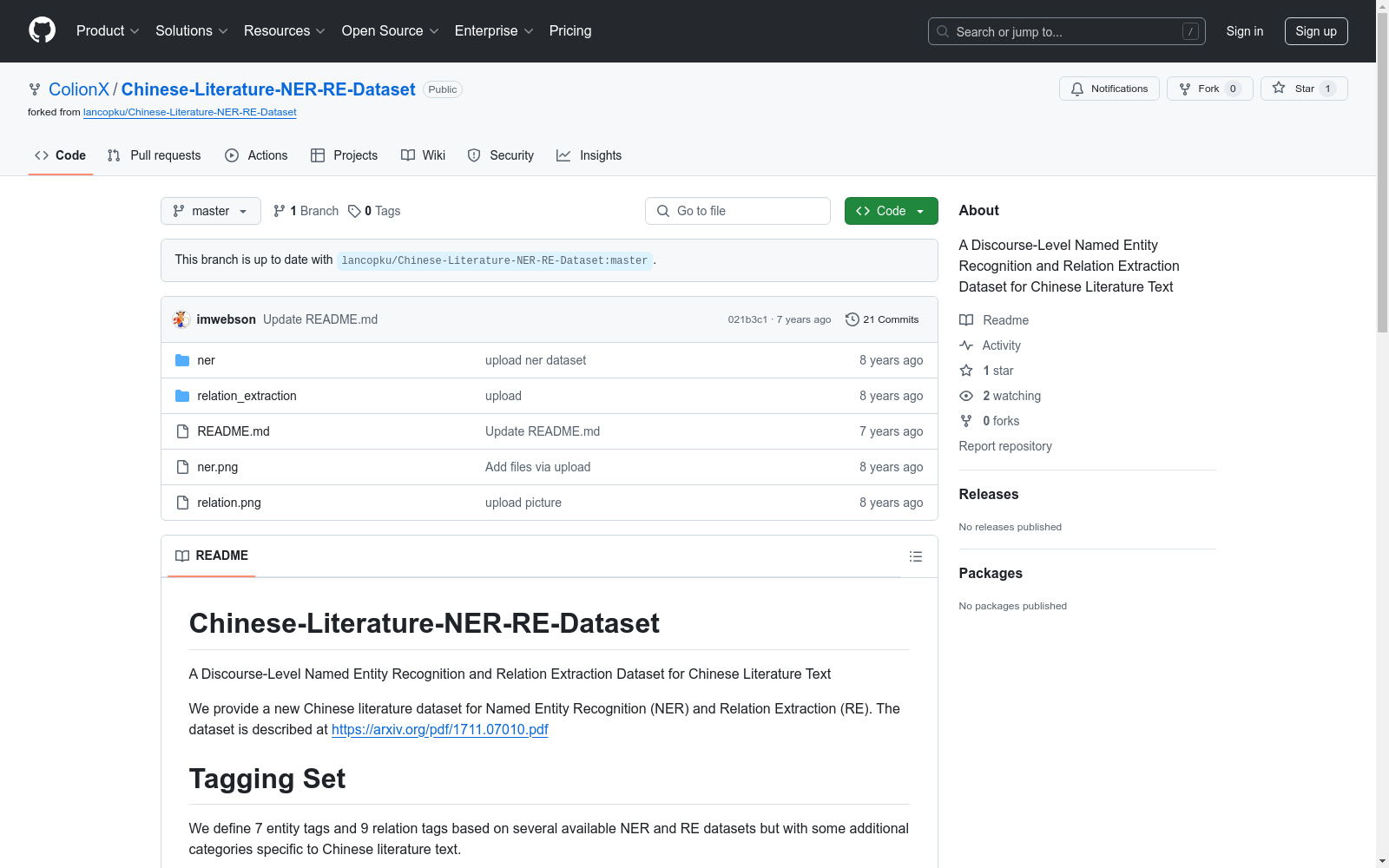Click the imwebson avatar thumbnail

[181, 319]
